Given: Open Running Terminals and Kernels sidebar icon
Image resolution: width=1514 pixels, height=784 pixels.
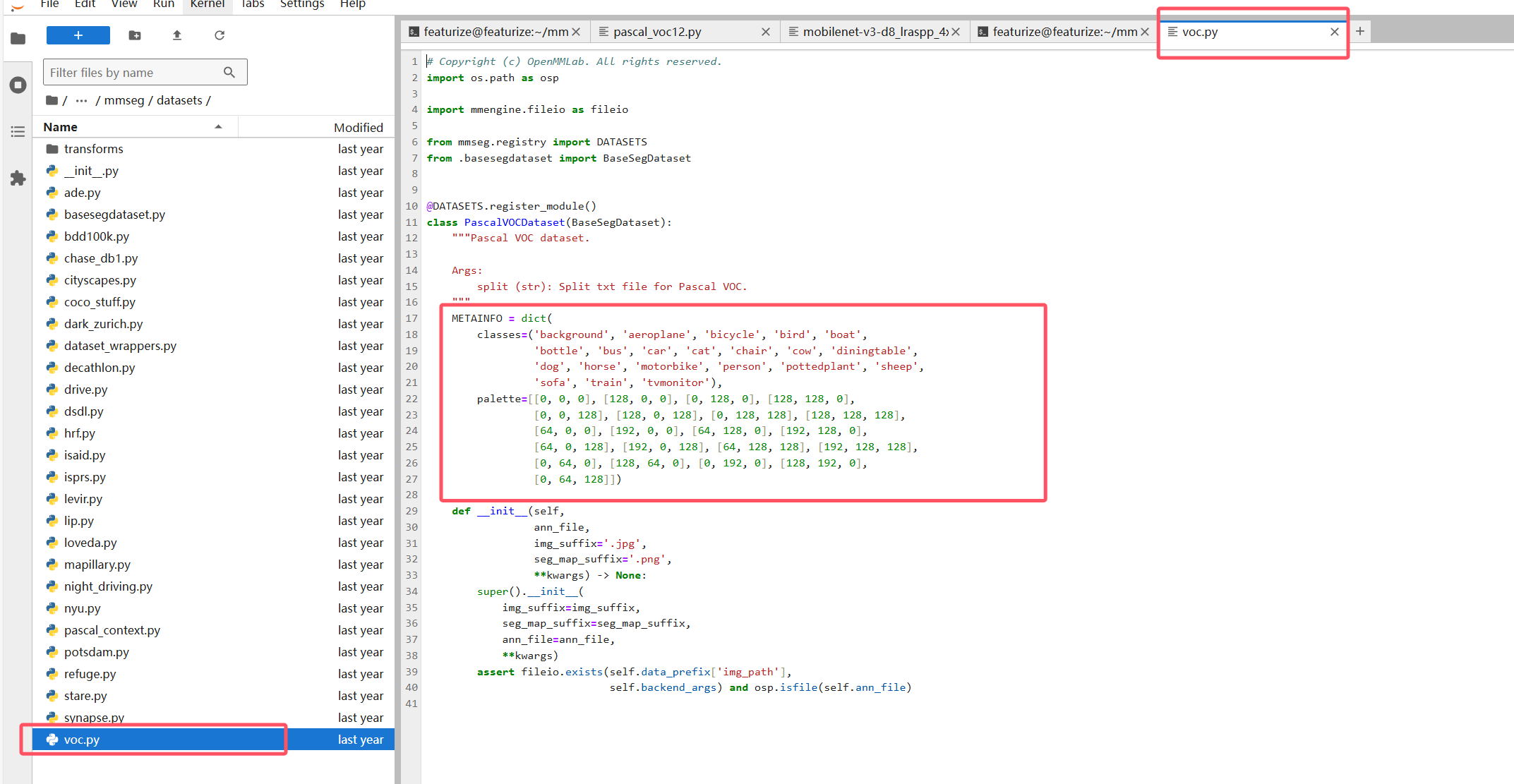Looking at the screenshot, I should point(18,85).
